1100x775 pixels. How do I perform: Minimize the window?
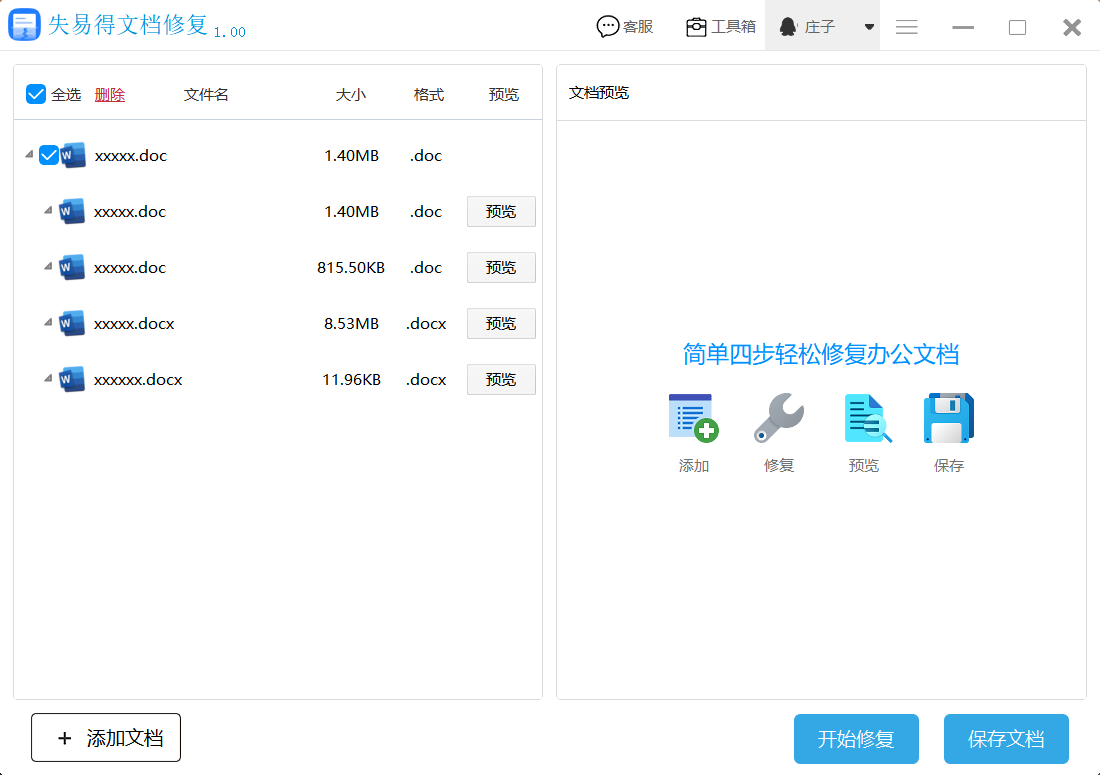(962, 27)
